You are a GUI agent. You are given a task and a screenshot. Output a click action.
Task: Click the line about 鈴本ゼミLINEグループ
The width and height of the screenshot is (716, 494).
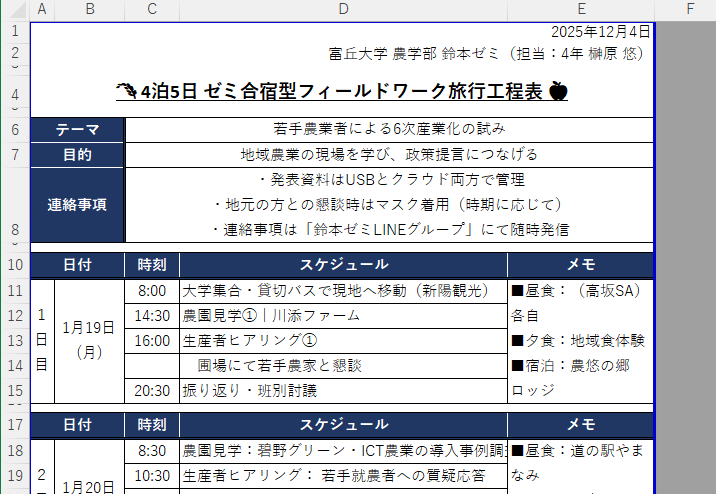tap(389, 229)
